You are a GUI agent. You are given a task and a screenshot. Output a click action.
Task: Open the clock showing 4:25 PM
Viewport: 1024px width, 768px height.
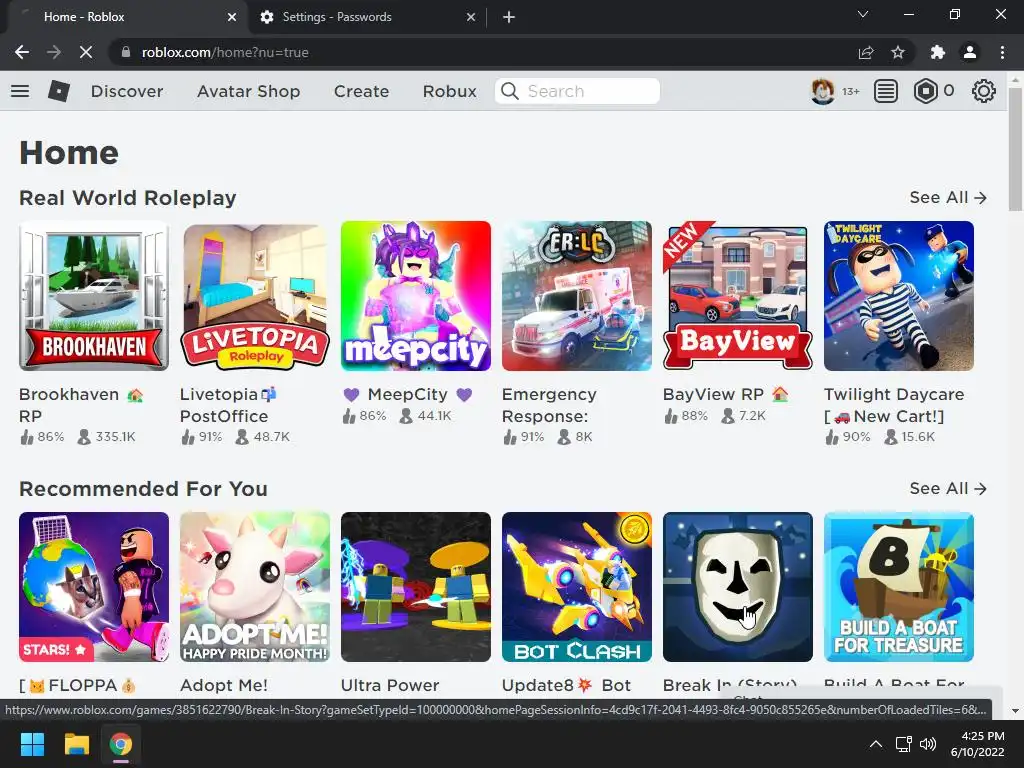pyautogui.click(x=978, y=744)
